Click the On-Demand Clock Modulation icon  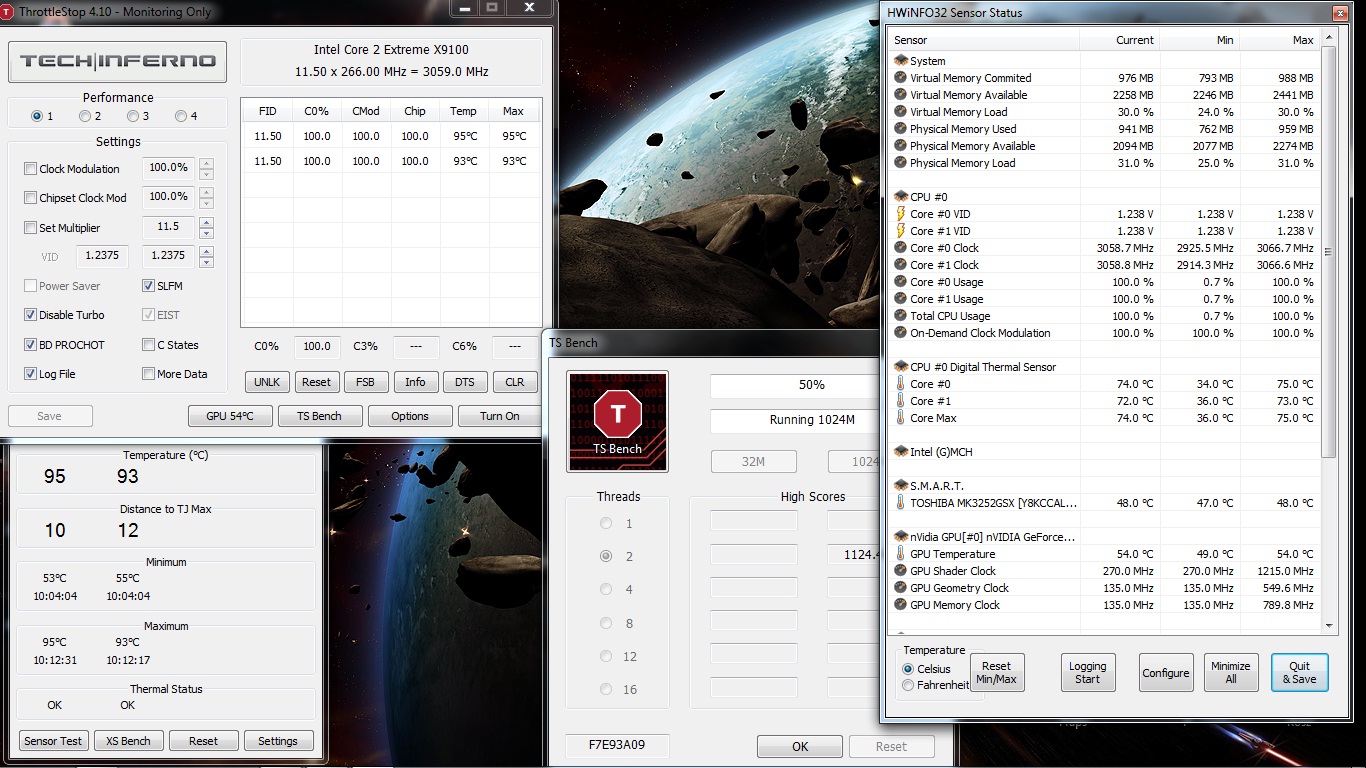click(x=901, y=333)
